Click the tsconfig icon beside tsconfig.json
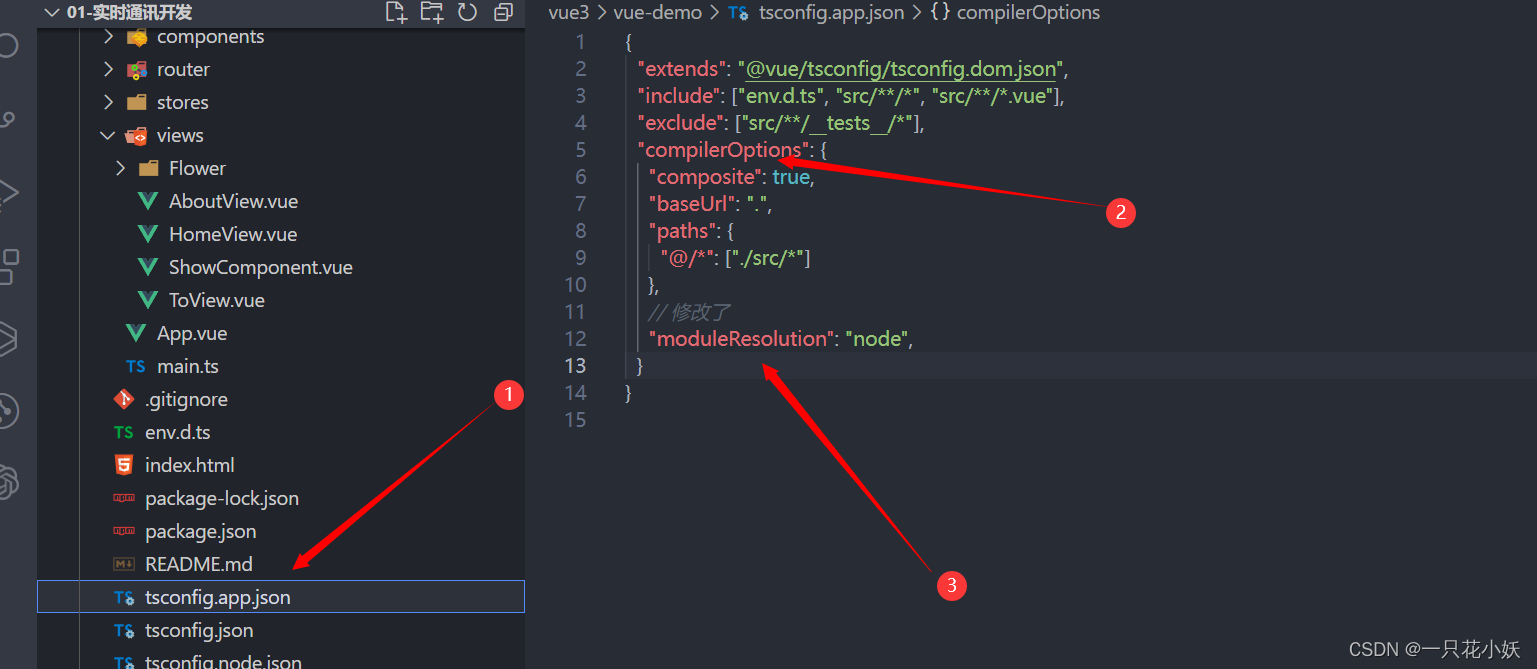Screen dimensions: 1537x669 pyautogui.click(x=124, y=631)
